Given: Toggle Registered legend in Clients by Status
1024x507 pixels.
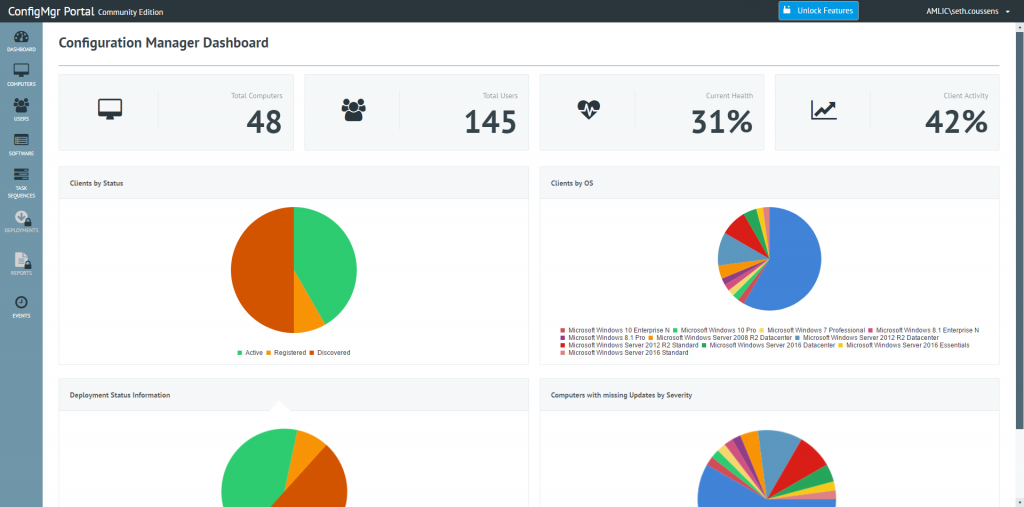Looking at the screenshot, I should [285, 353].
